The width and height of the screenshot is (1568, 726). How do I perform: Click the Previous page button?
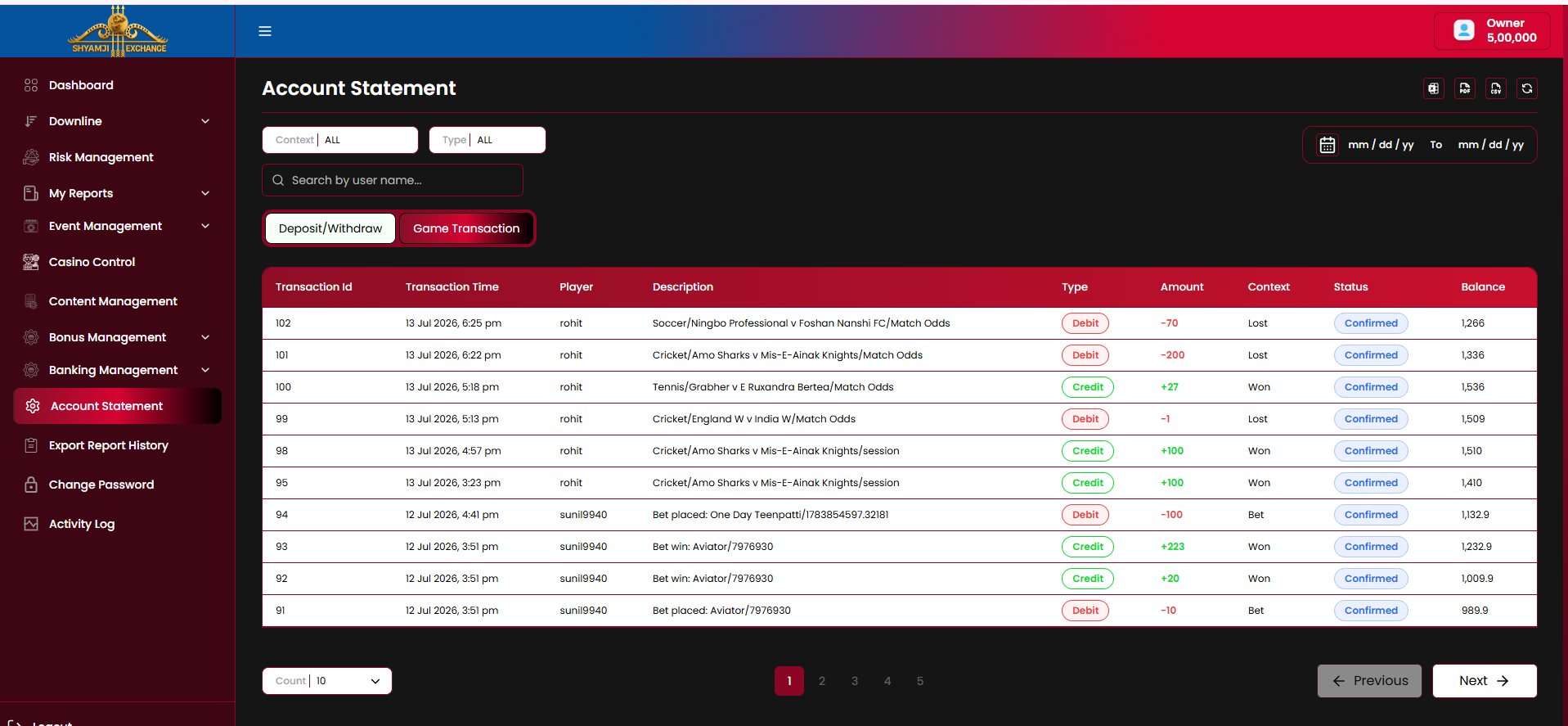pyautogui.click(x=1369, y=681)
